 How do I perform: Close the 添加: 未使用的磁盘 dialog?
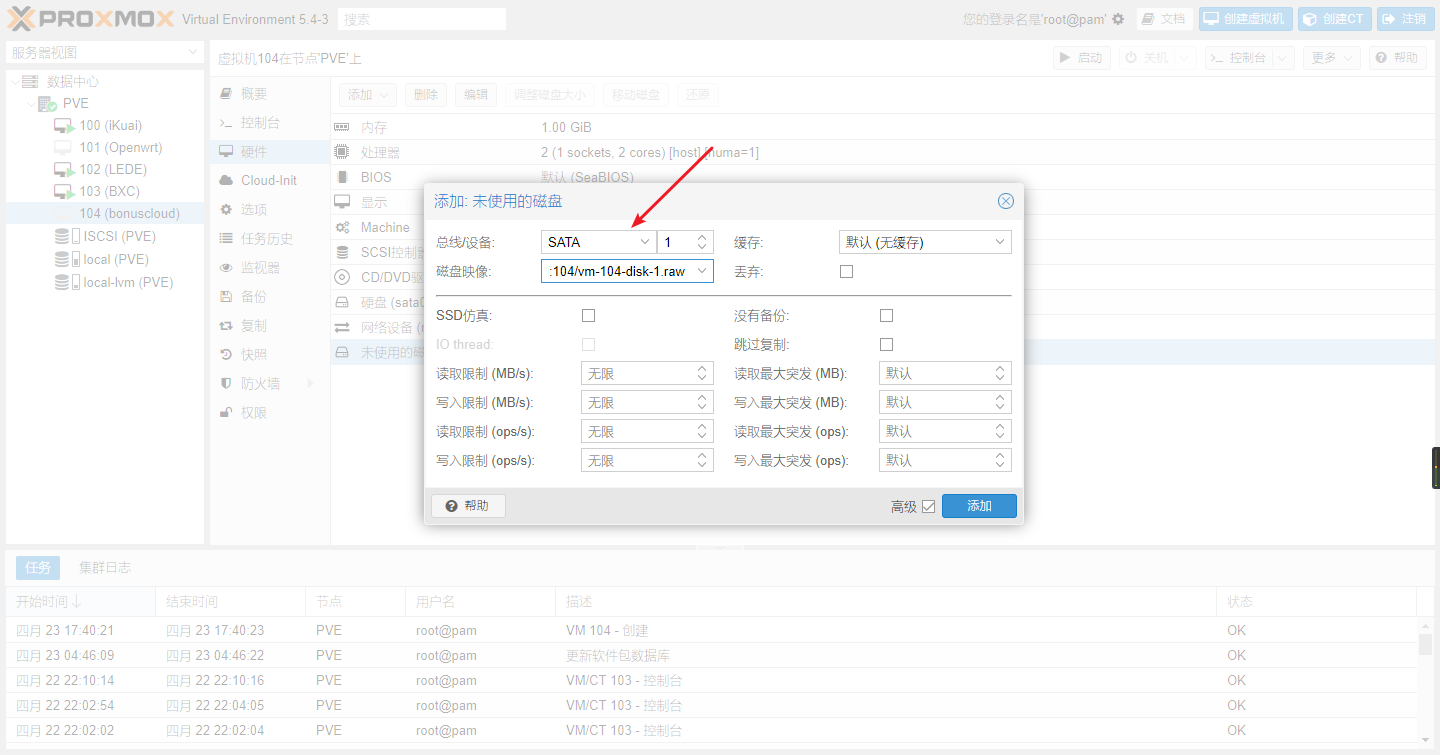(1006, 201)
